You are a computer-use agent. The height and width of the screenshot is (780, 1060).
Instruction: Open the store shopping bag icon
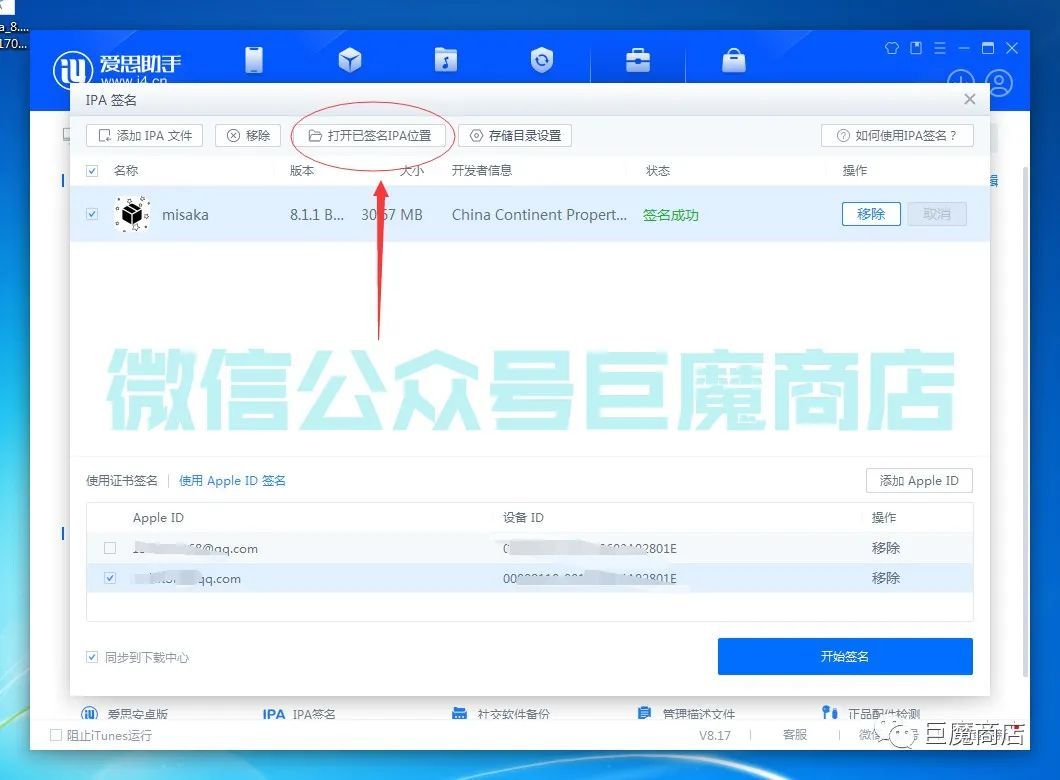(x=733, y=60)
